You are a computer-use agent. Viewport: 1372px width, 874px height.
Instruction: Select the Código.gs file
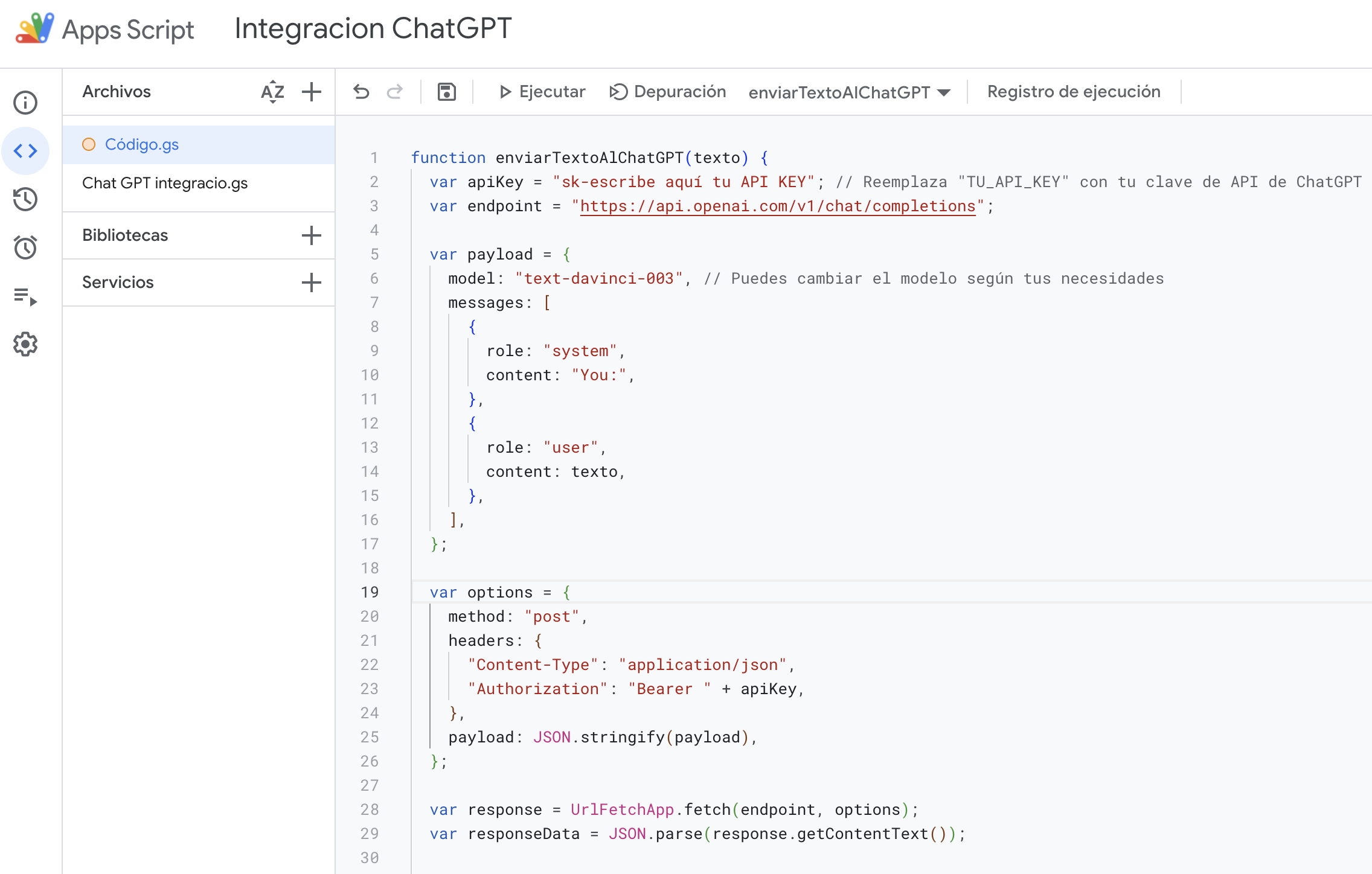click(x=142, y=145)
